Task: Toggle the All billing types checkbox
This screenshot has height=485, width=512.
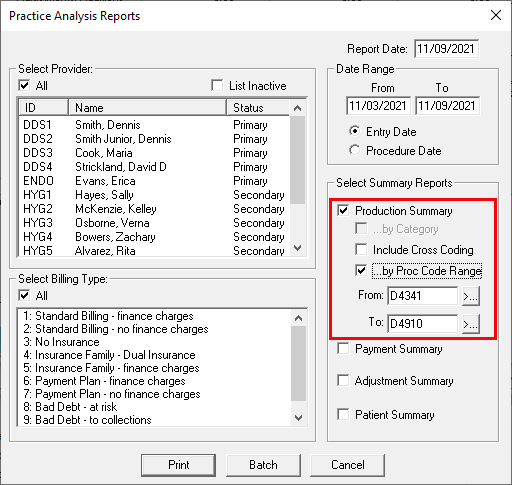Action: 24,296
